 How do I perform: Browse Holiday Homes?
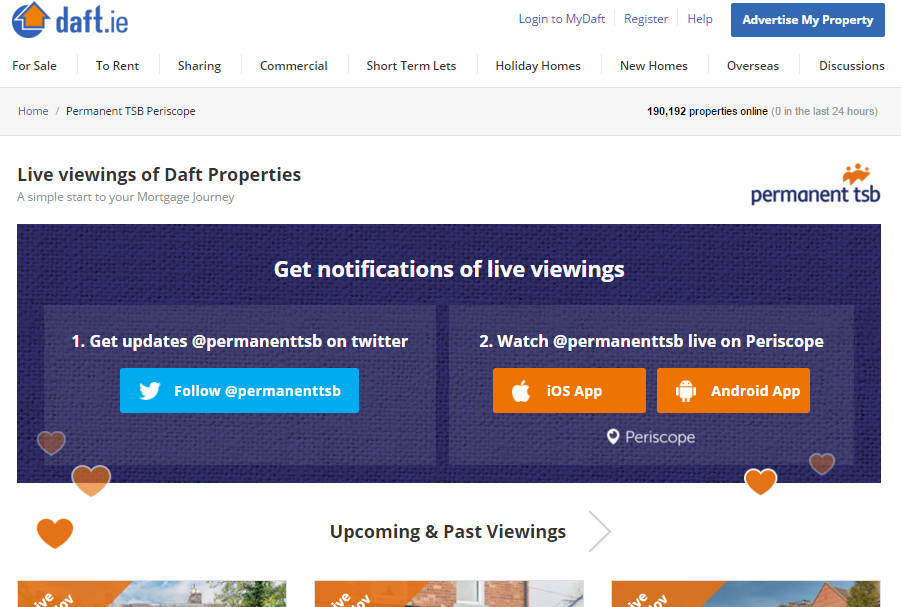(x=538, y=66)
